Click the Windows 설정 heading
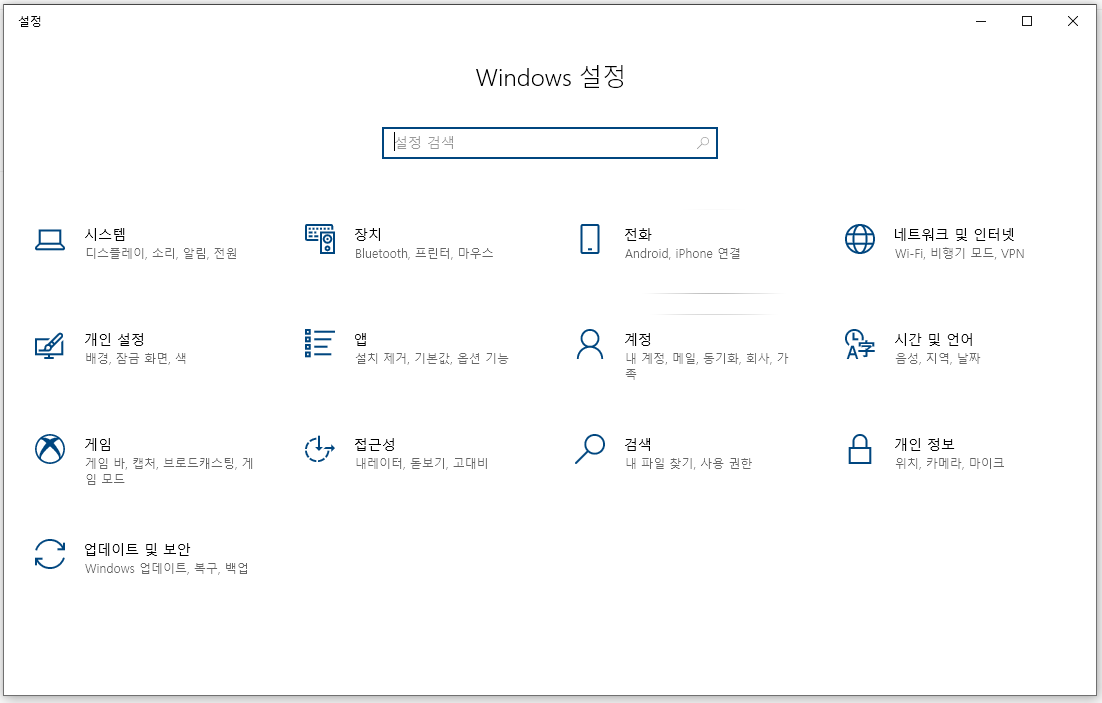1102x703 pixels. [550, 77]
